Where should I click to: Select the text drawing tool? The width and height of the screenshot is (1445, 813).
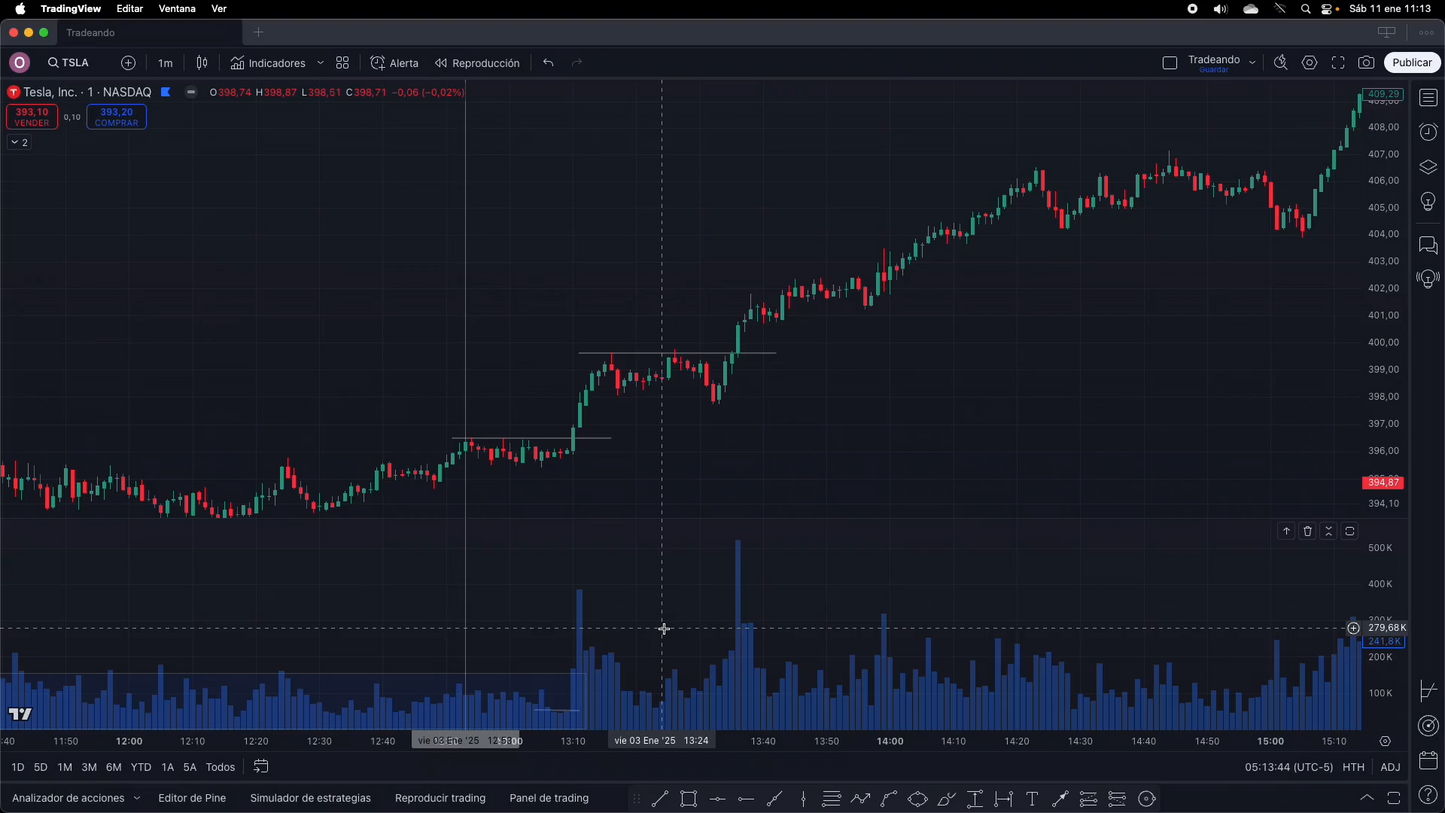(1032, 799)
